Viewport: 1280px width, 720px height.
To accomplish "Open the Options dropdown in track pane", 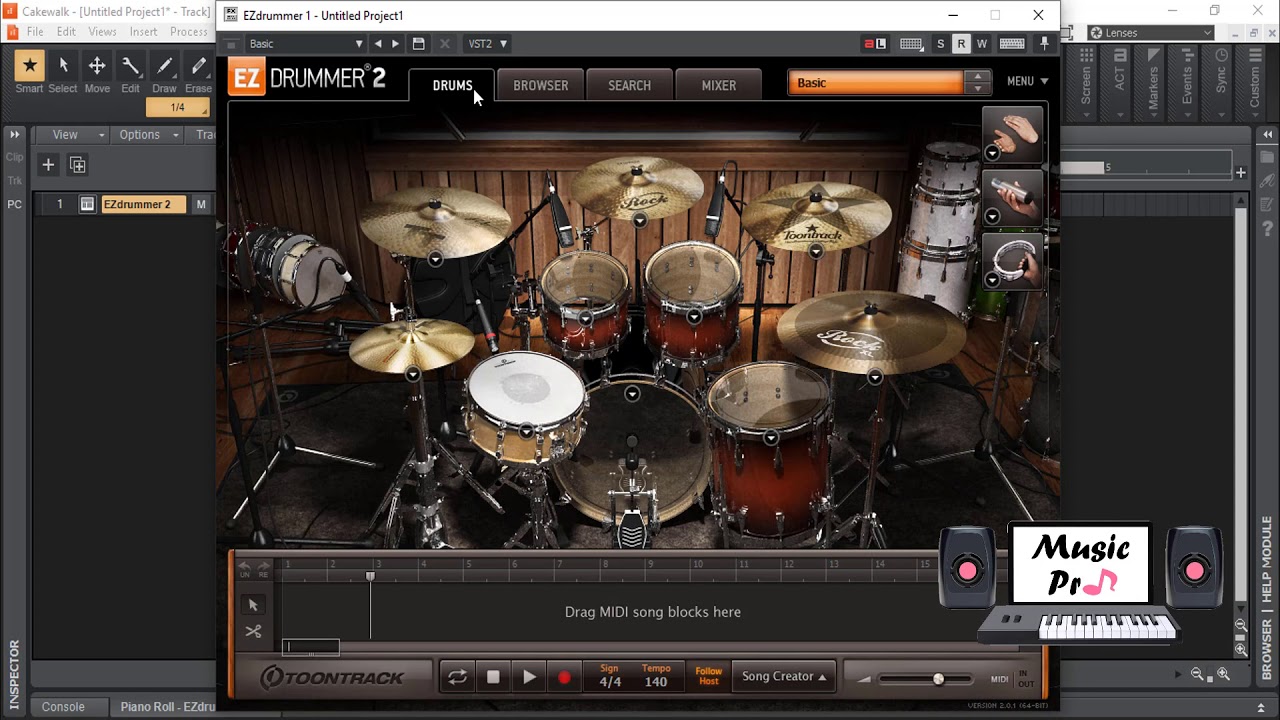I will [149, 134].
